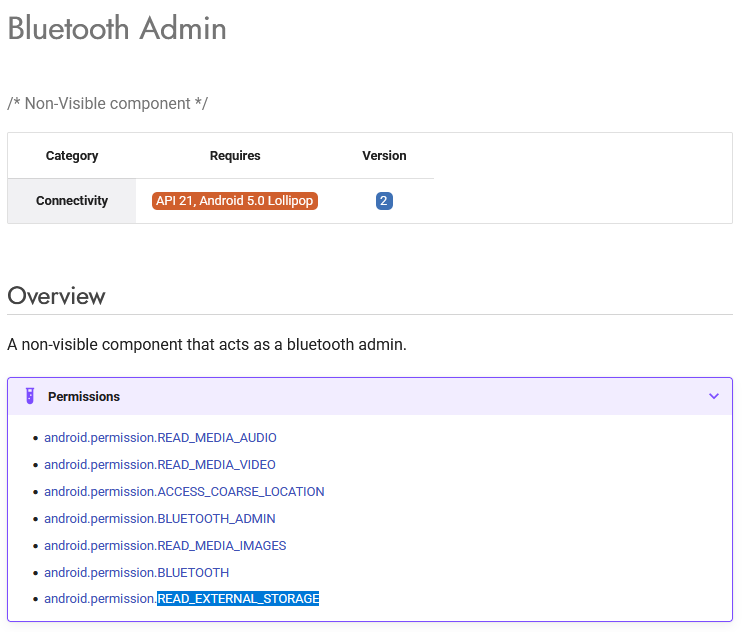Click the flask icon beside Permissions
The height and width of the screenshot is (632, 751).
[x=30, y=396]
